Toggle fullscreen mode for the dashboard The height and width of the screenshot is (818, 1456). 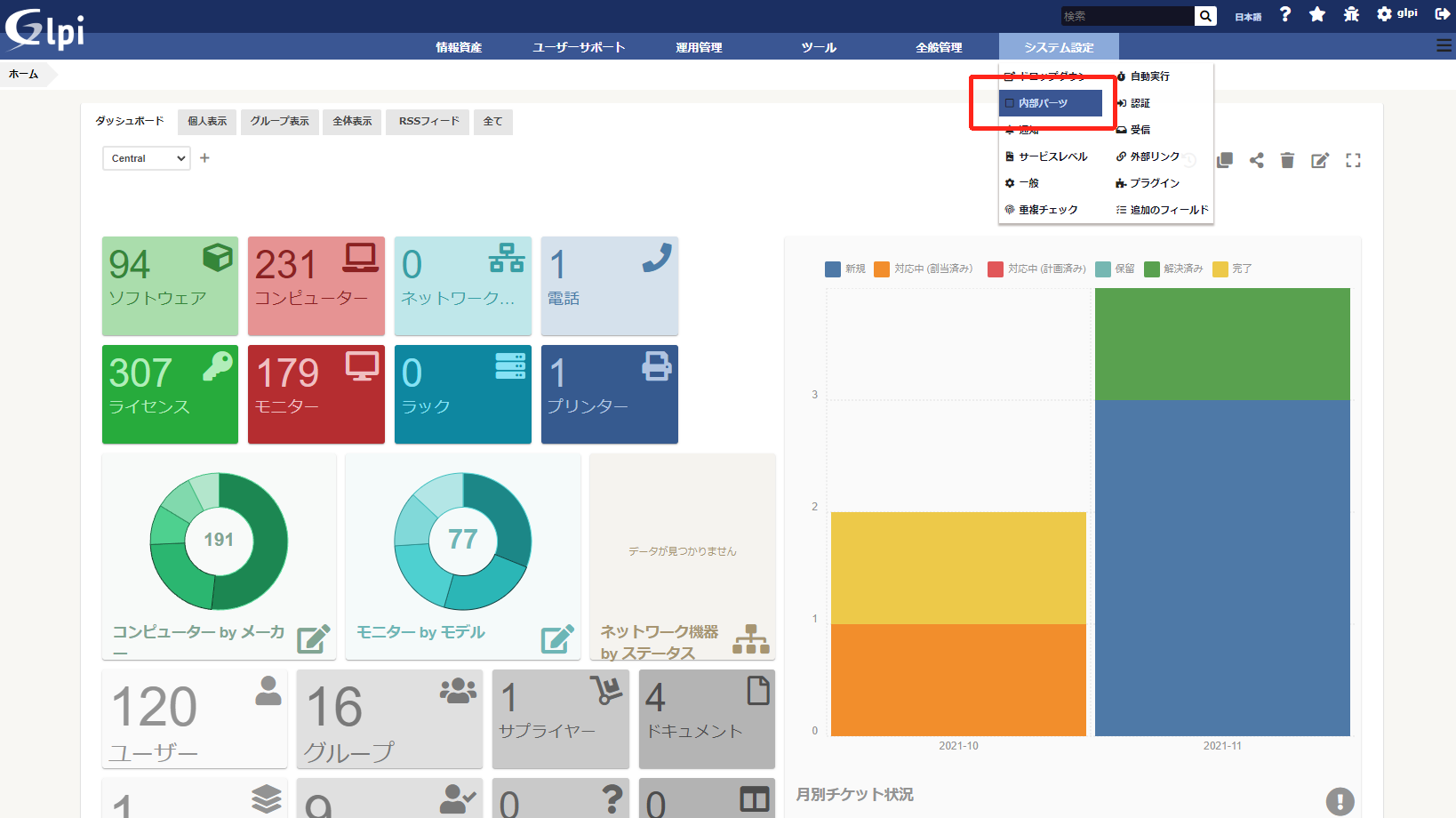pyautogui.click(x=1353, y=160)
